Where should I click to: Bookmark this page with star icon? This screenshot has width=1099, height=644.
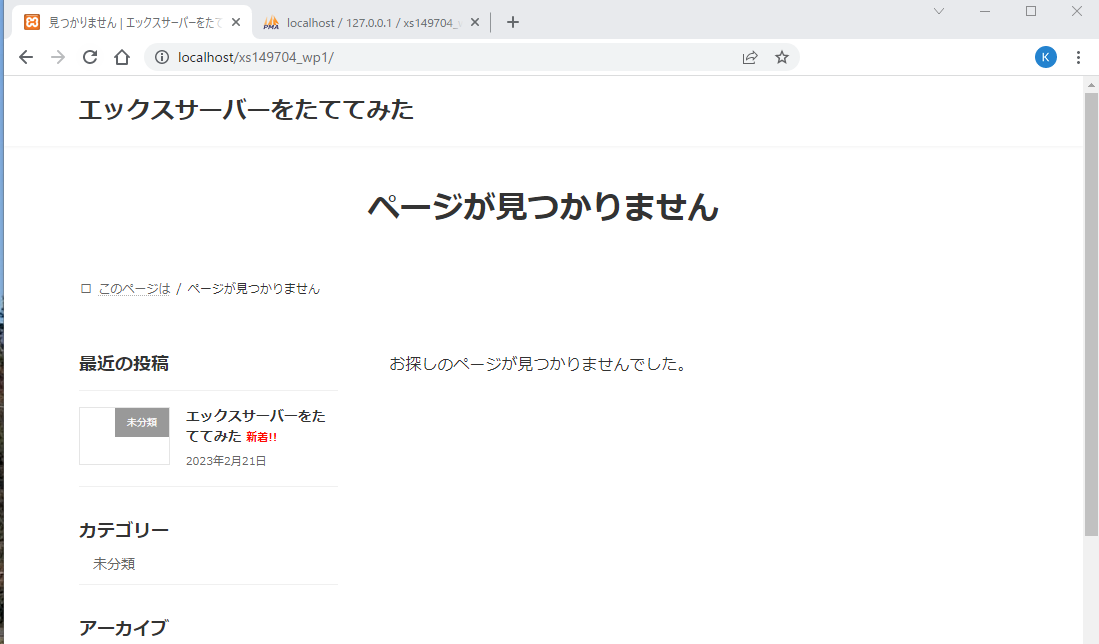pos(782,57)
